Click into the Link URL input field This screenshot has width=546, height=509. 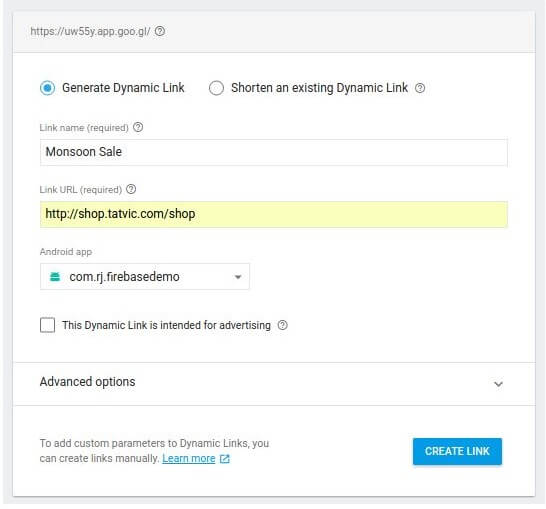[x=274, y=214]
